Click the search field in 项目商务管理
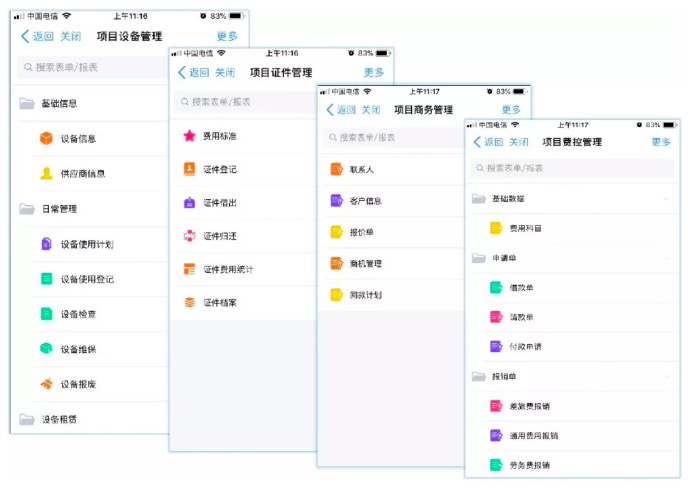692x488 pixels. tap(420, 137)
